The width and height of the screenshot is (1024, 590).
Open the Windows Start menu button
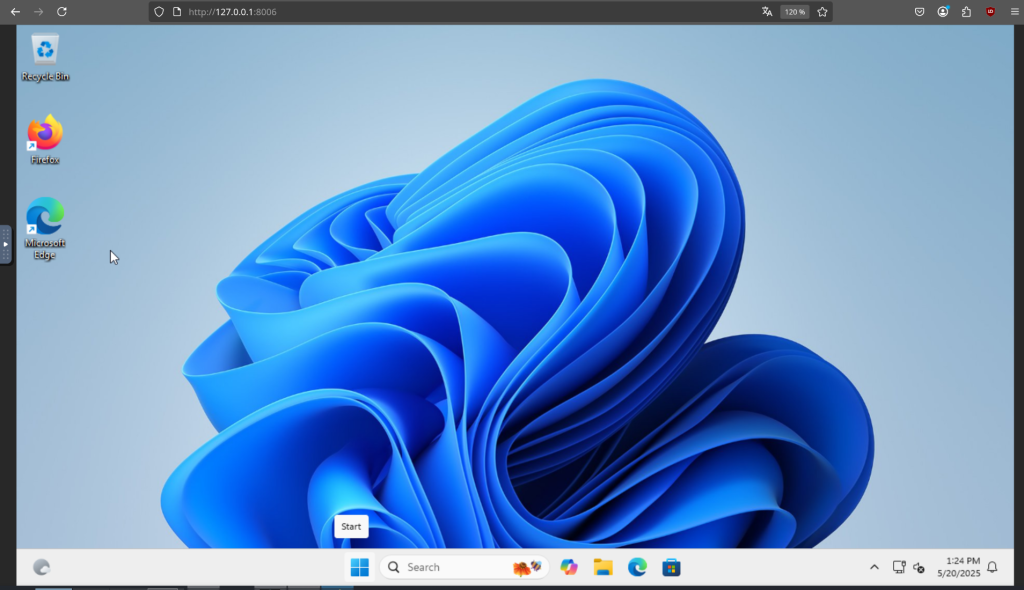359,567
